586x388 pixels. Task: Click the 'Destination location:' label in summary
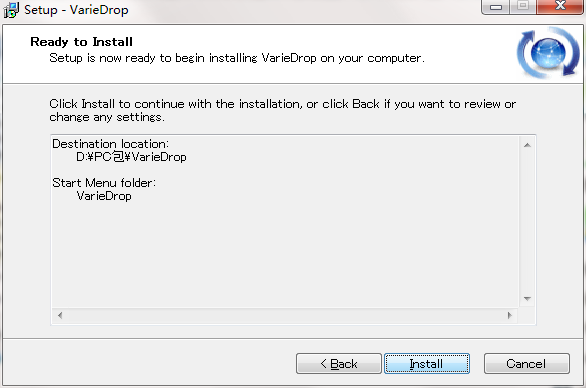point(111,144)
